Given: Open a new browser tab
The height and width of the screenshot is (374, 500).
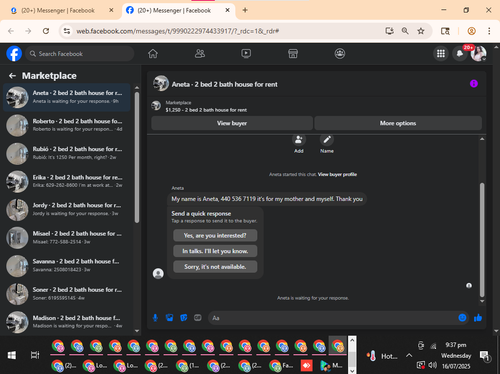Looking at the screenshot, I should point(245,10).
